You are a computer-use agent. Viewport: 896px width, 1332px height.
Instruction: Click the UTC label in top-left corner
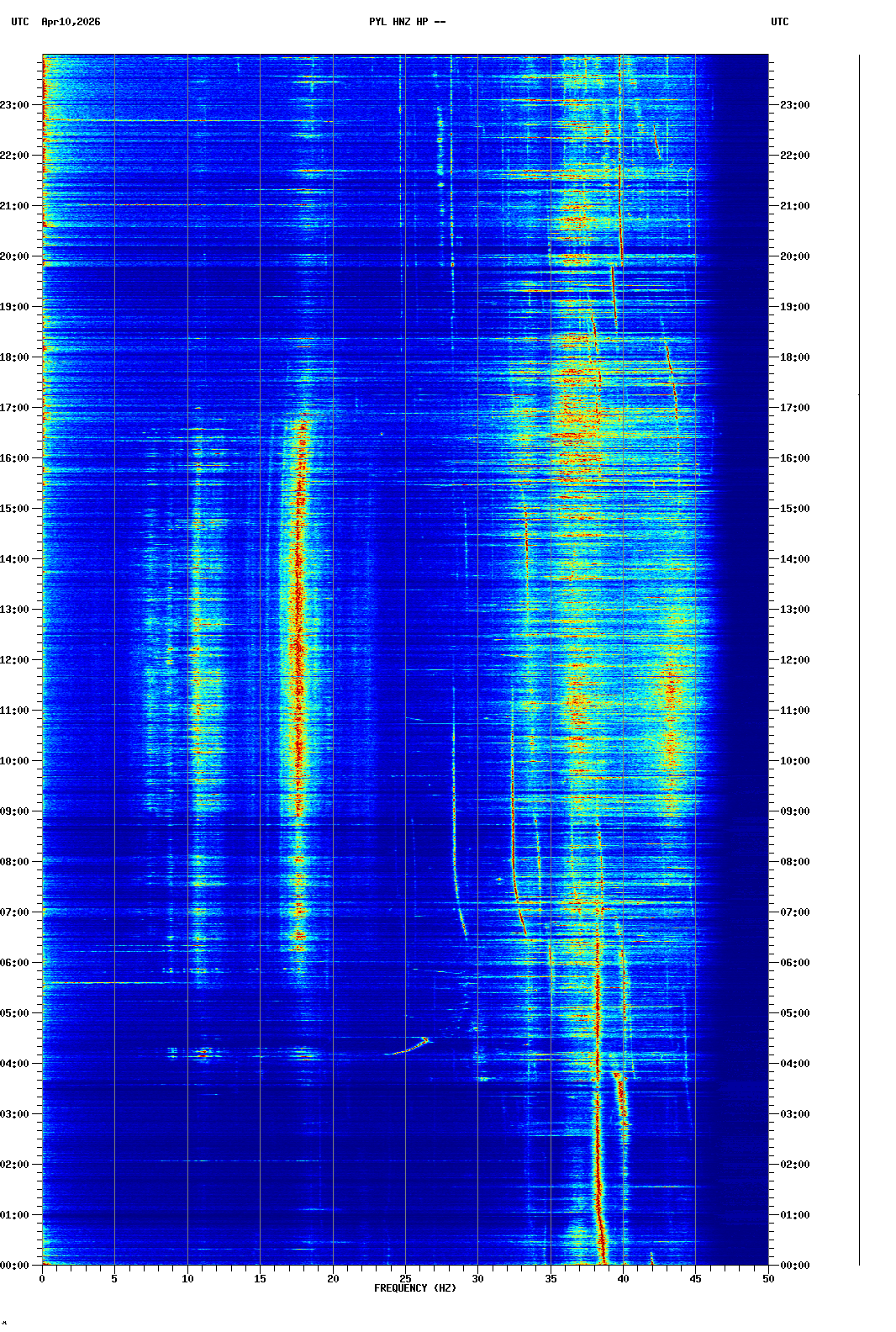[20, 22]
